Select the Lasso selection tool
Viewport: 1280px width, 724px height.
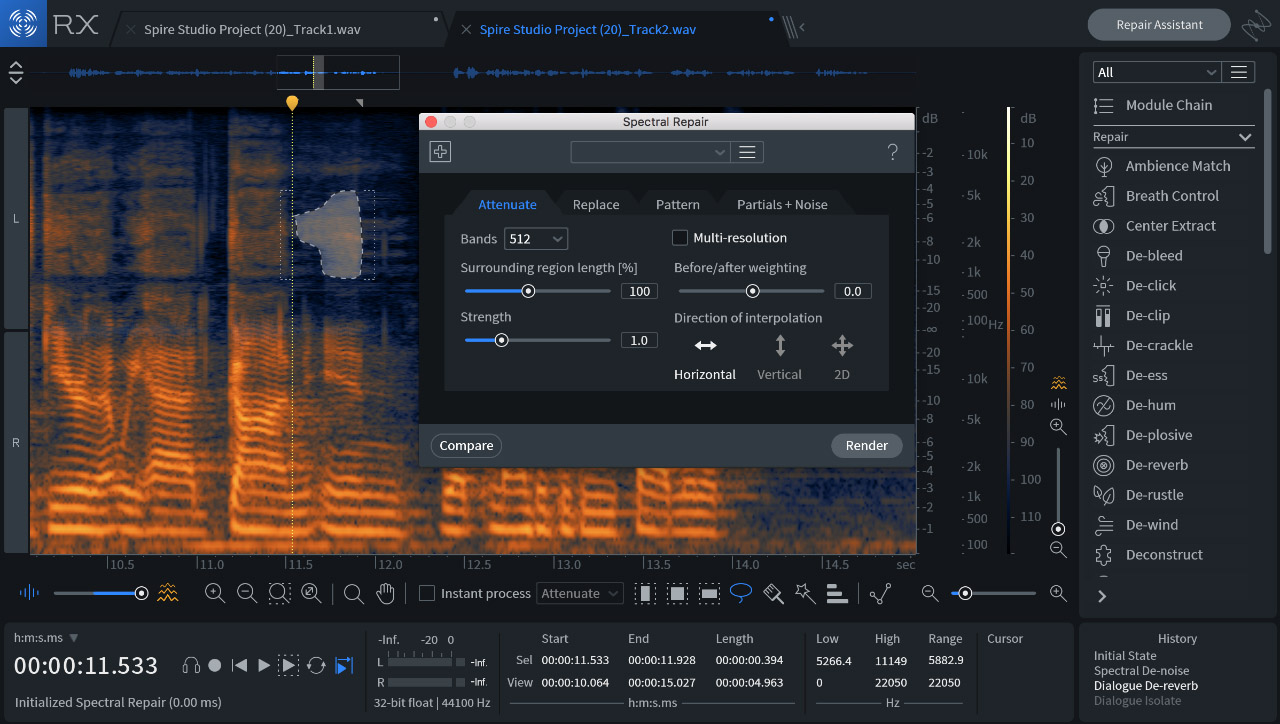pos(741,593)
